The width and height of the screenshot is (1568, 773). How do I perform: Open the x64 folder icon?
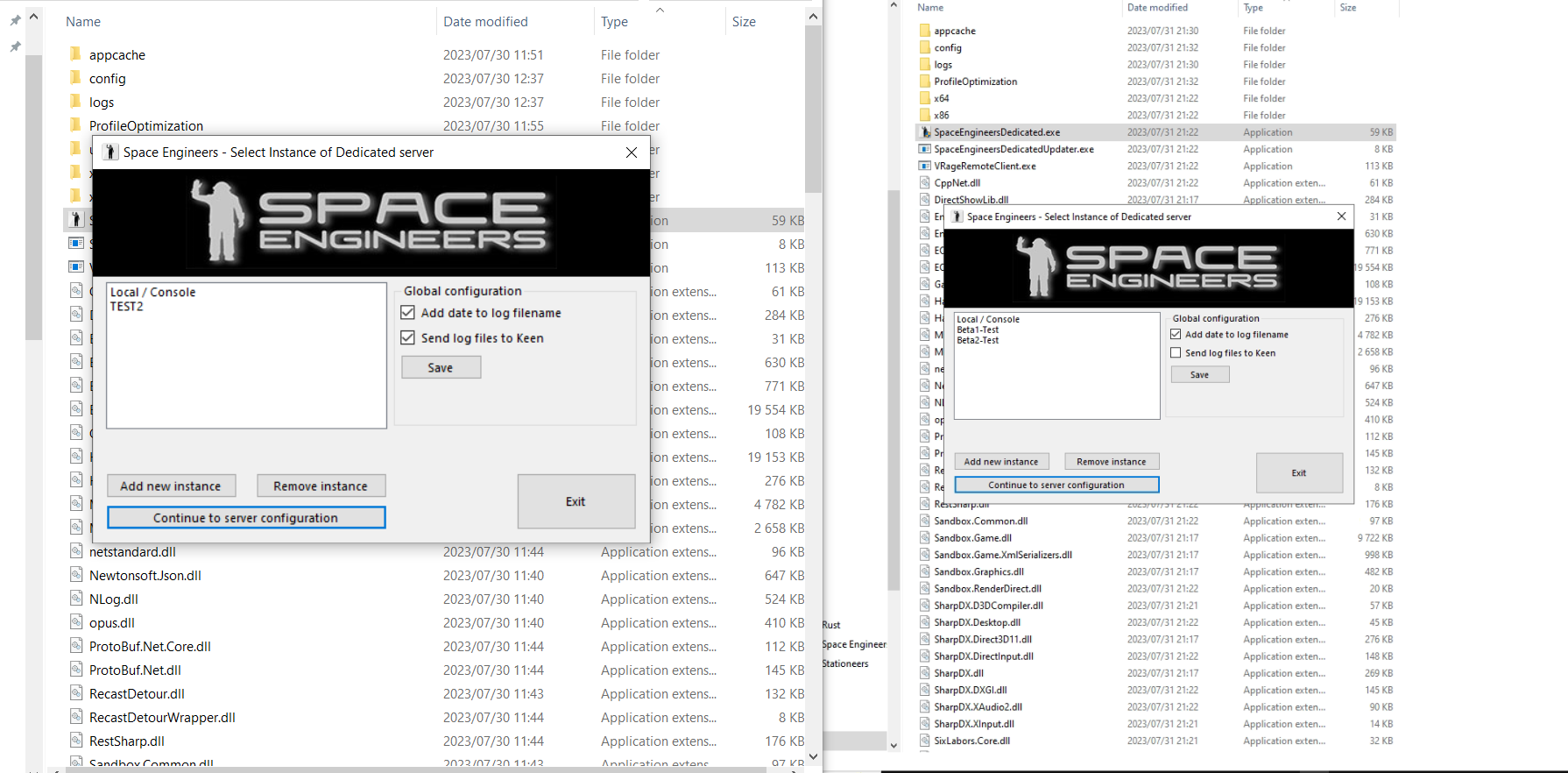(924, 98)
